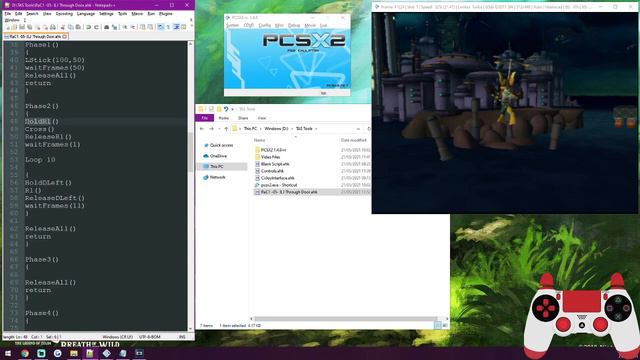The height and width of the screenshot is (360, 640).
Task: Open the Plugins menu in Notepad++
Action: [165, 14]
